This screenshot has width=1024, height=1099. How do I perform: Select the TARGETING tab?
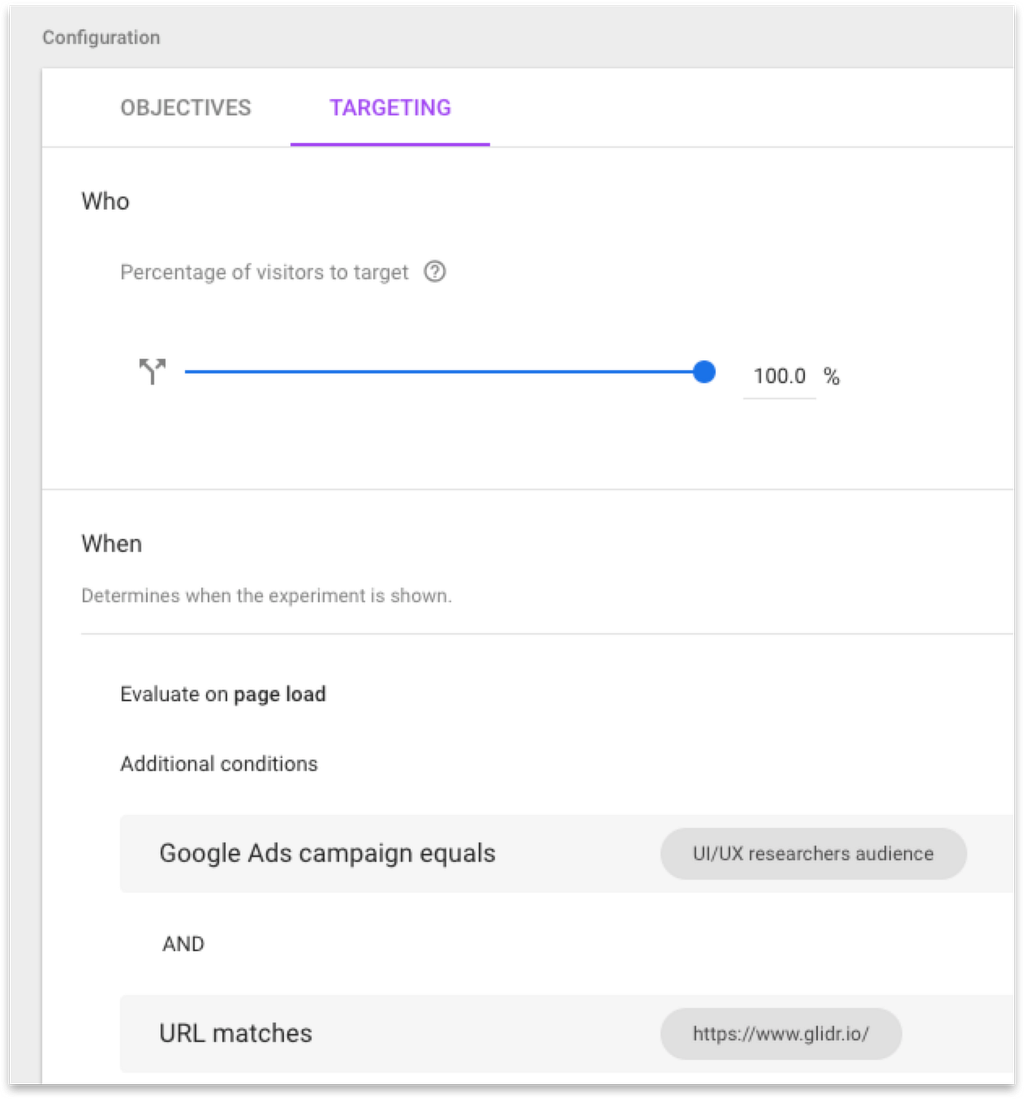390,108
